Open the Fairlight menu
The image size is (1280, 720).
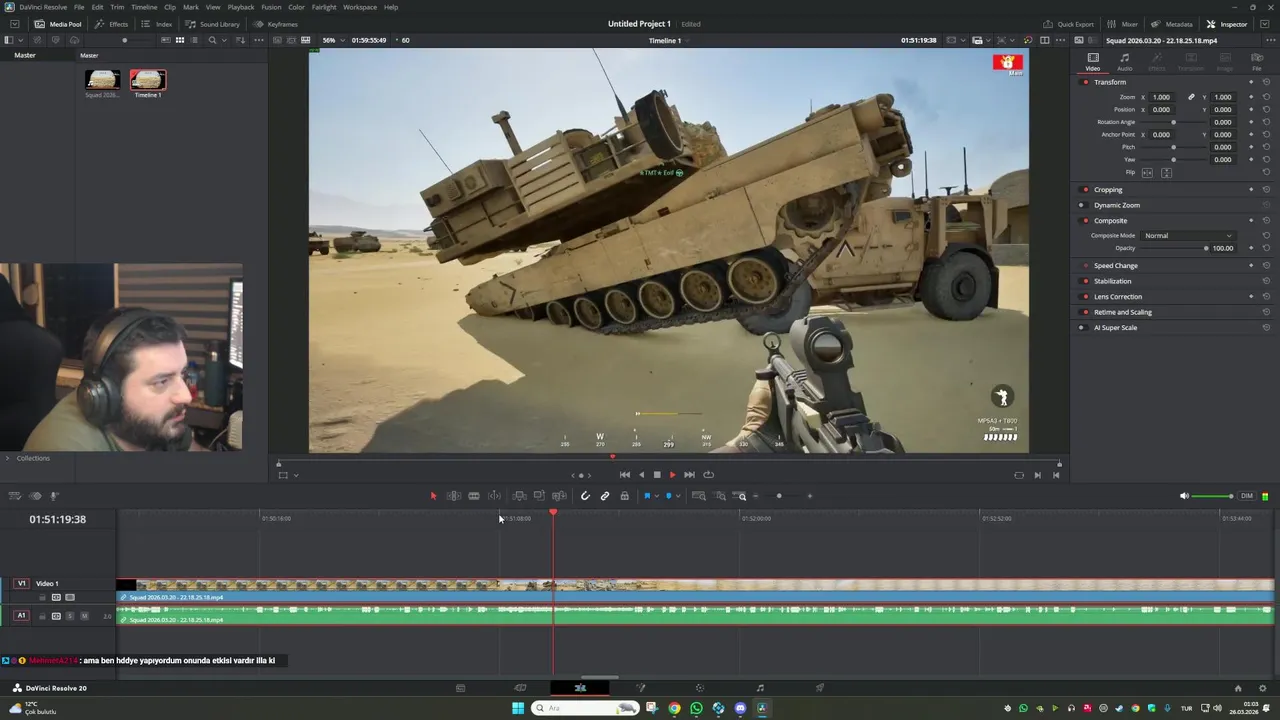pos(324,7)
